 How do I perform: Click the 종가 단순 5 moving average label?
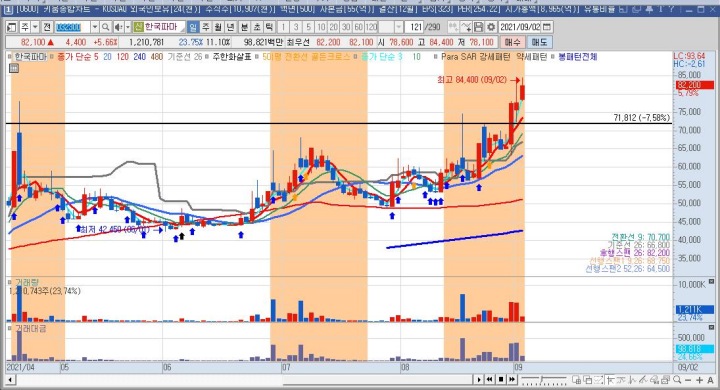(x=78, y=57)
